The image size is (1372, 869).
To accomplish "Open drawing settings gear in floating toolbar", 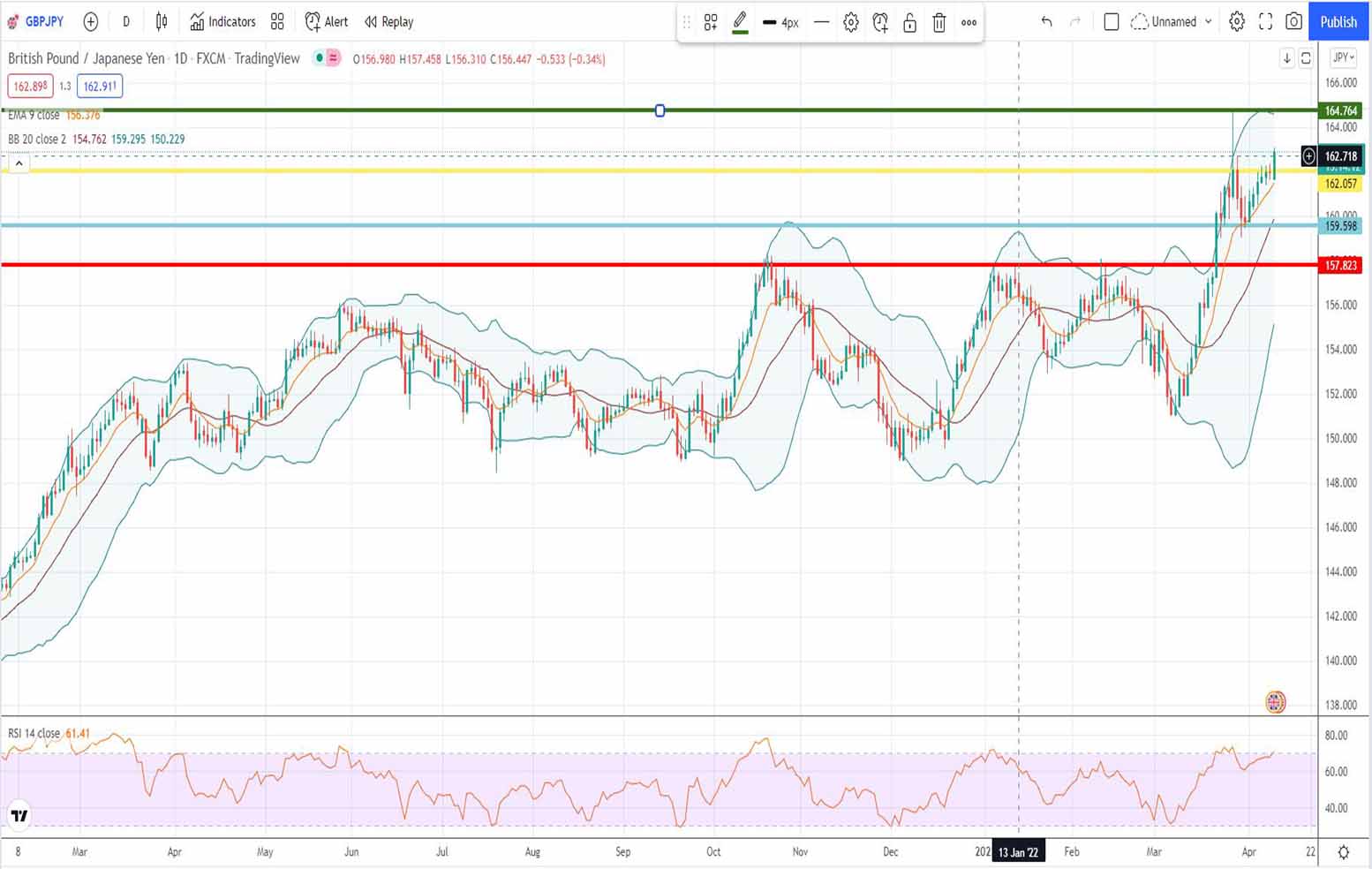I will tap(850, 23).
